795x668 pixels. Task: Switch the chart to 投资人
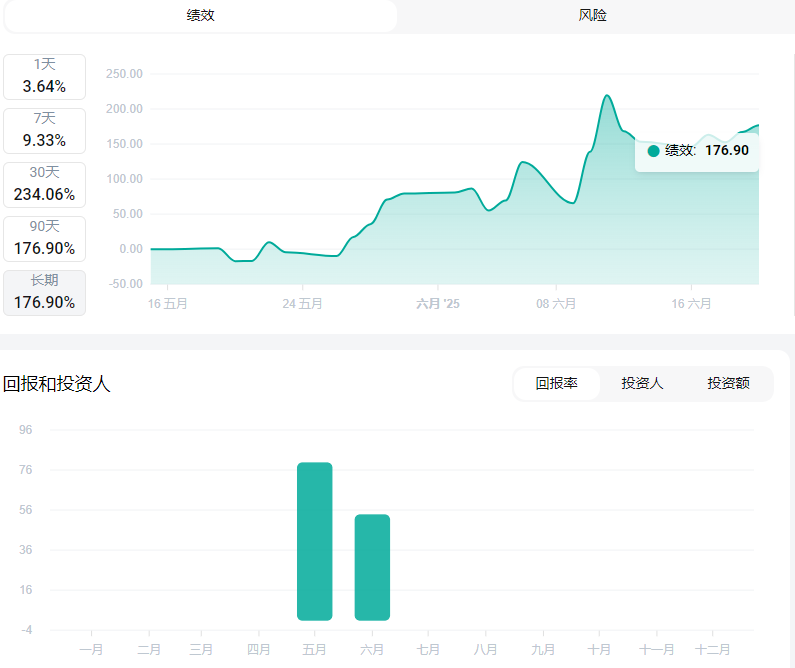pos(642,383)
